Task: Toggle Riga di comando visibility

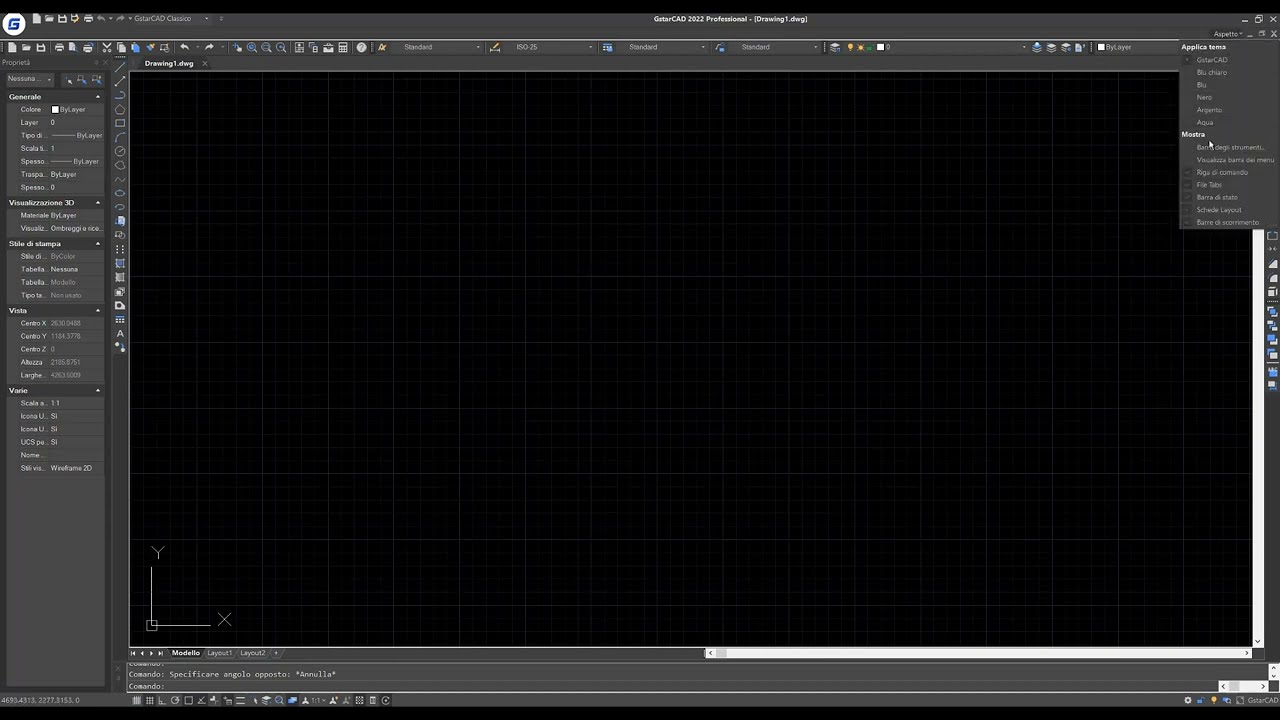Action: coord(1221,172)
